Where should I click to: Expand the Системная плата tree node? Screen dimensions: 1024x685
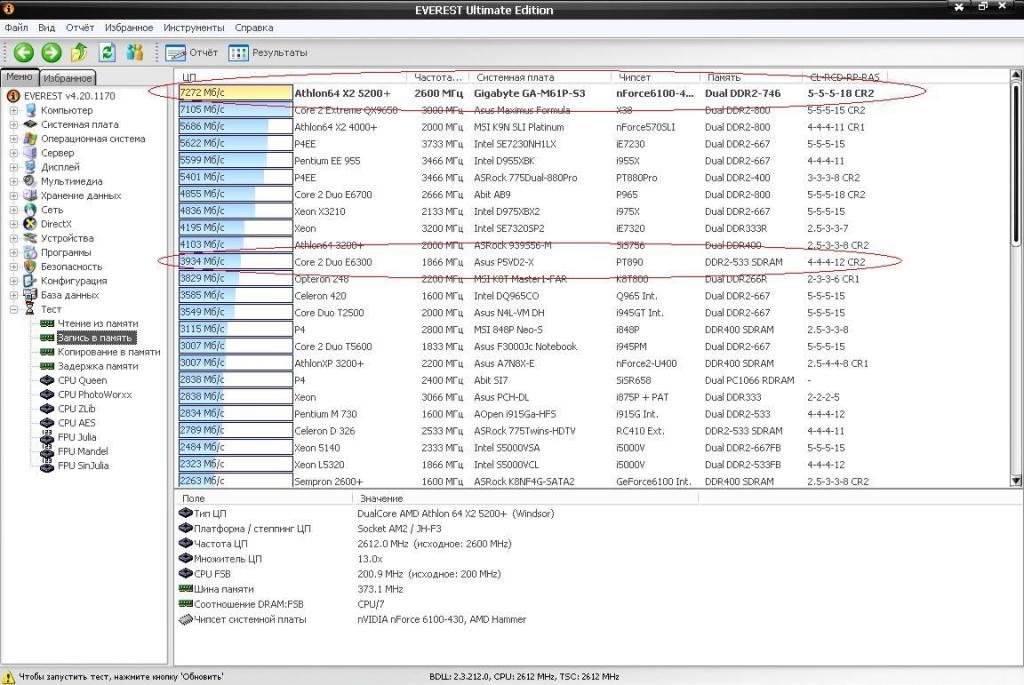coord(14,125)
